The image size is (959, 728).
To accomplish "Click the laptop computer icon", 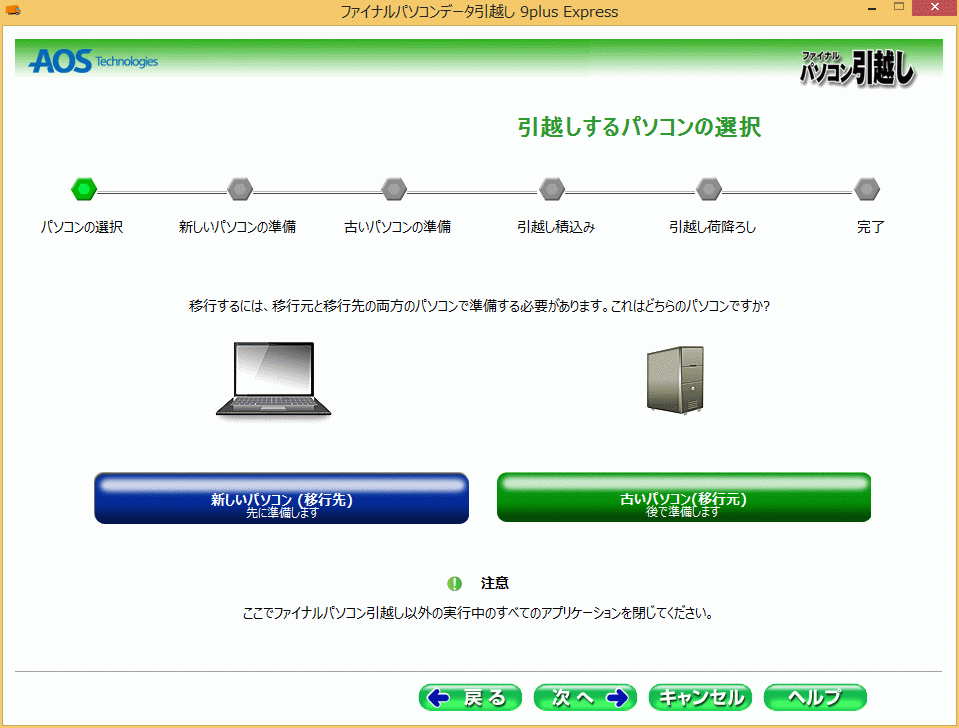I will [273, 379].
